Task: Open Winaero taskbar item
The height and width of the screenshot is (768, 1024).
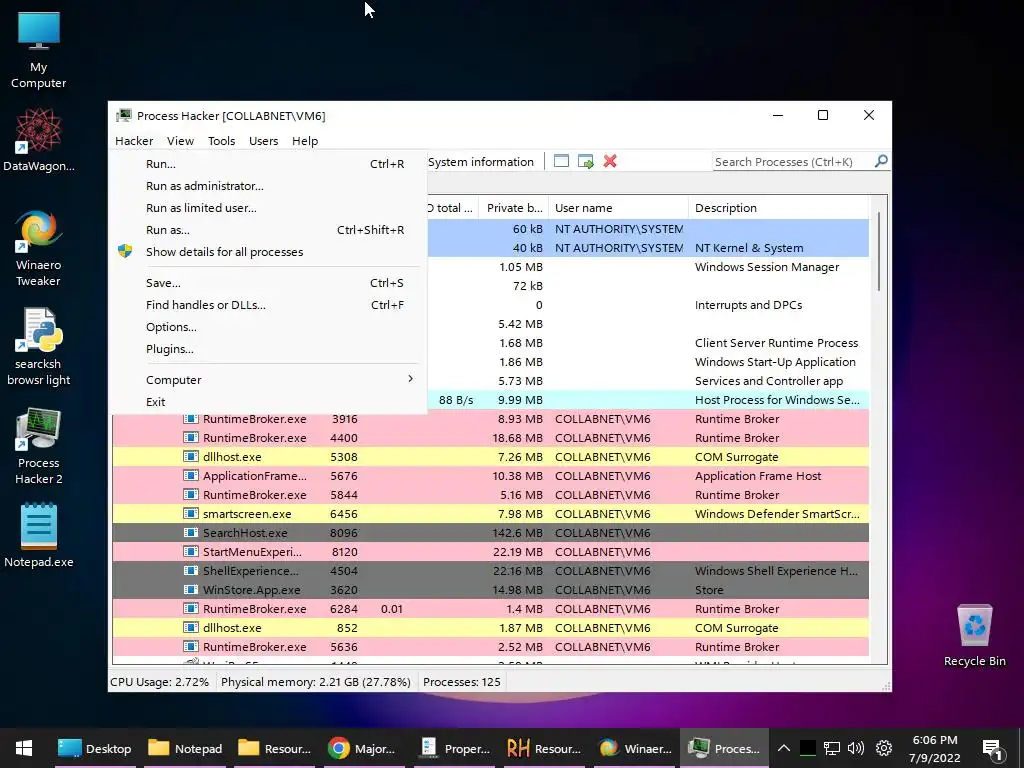Action: tap(635, 748)
